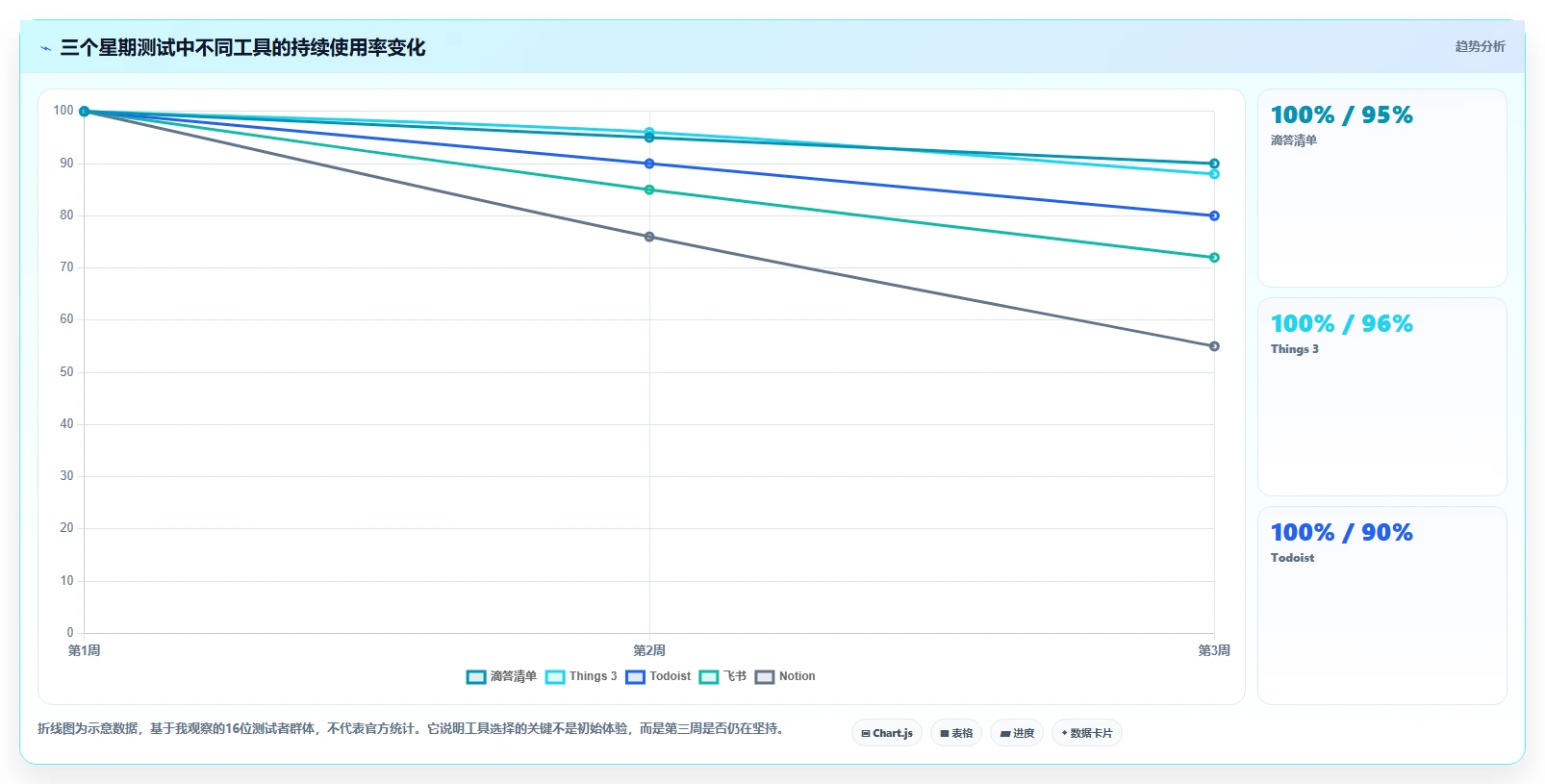Hide the Todoist series via the legend

coord(658,676)
